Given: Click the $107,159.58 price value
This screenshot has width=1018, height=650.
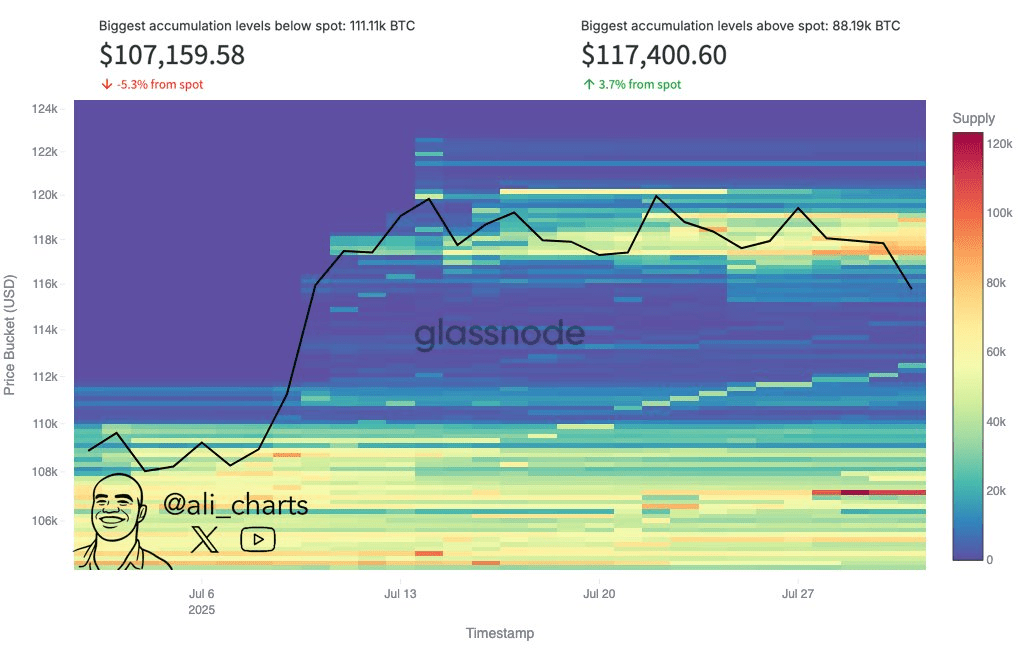Looking at the screenshot, I should tap(172, 55).
